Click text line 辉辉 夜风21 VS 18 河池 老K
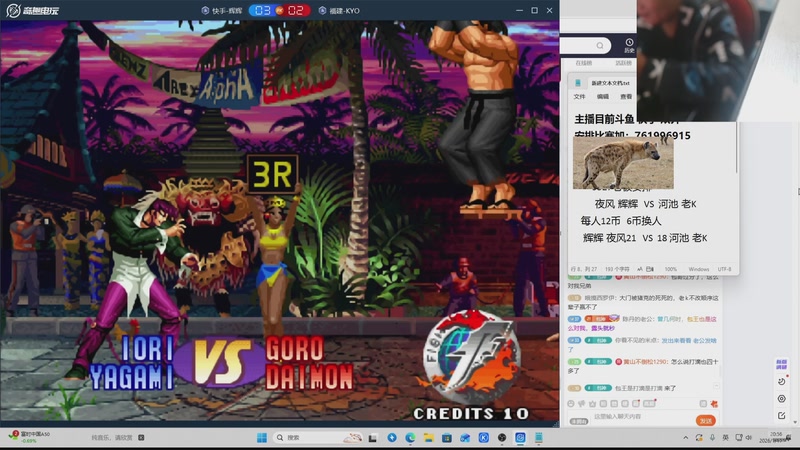 pyautogui.click(x=645, y=238)
